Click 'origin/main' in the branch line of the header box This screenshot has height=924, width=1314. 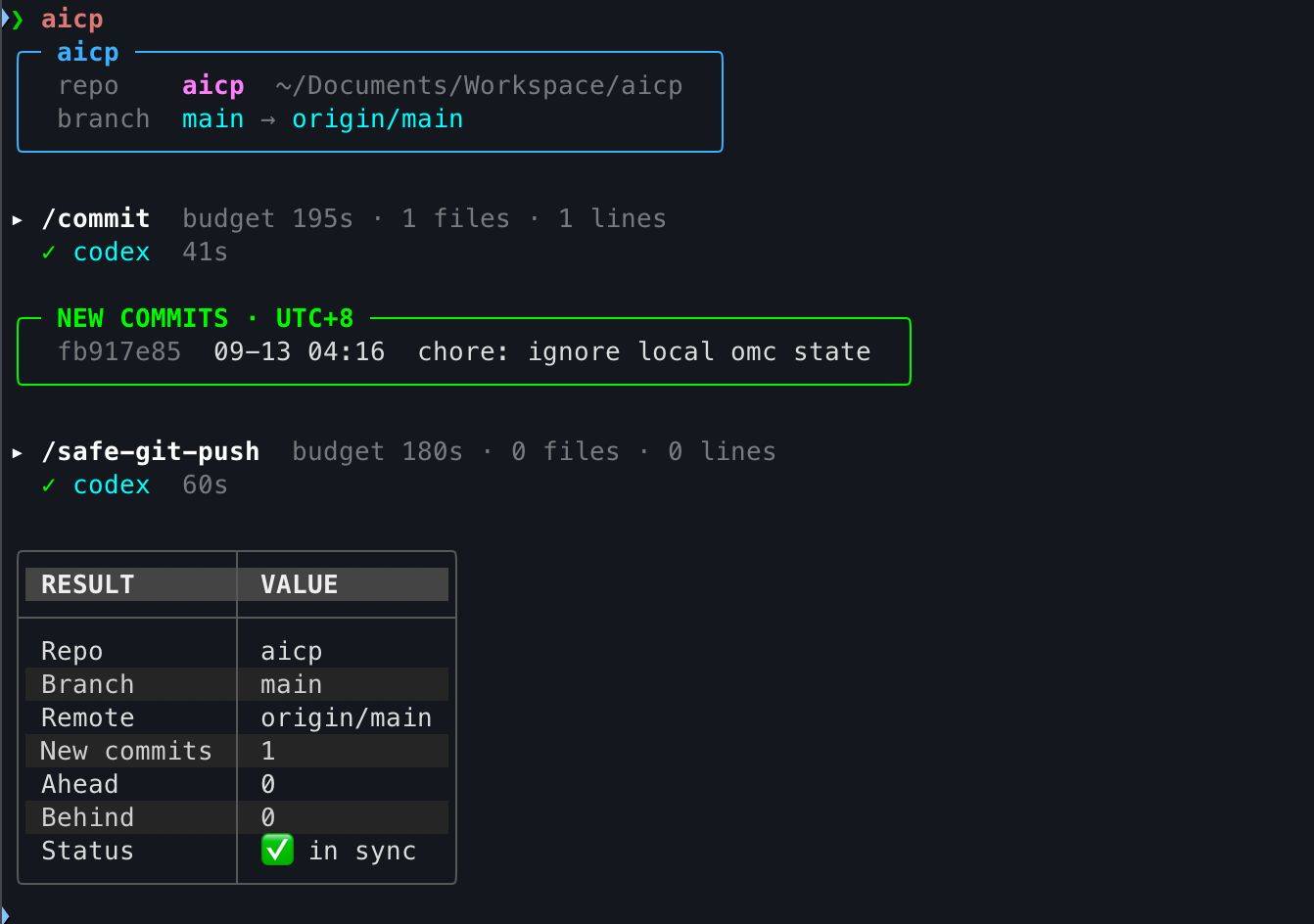point(377,119)
